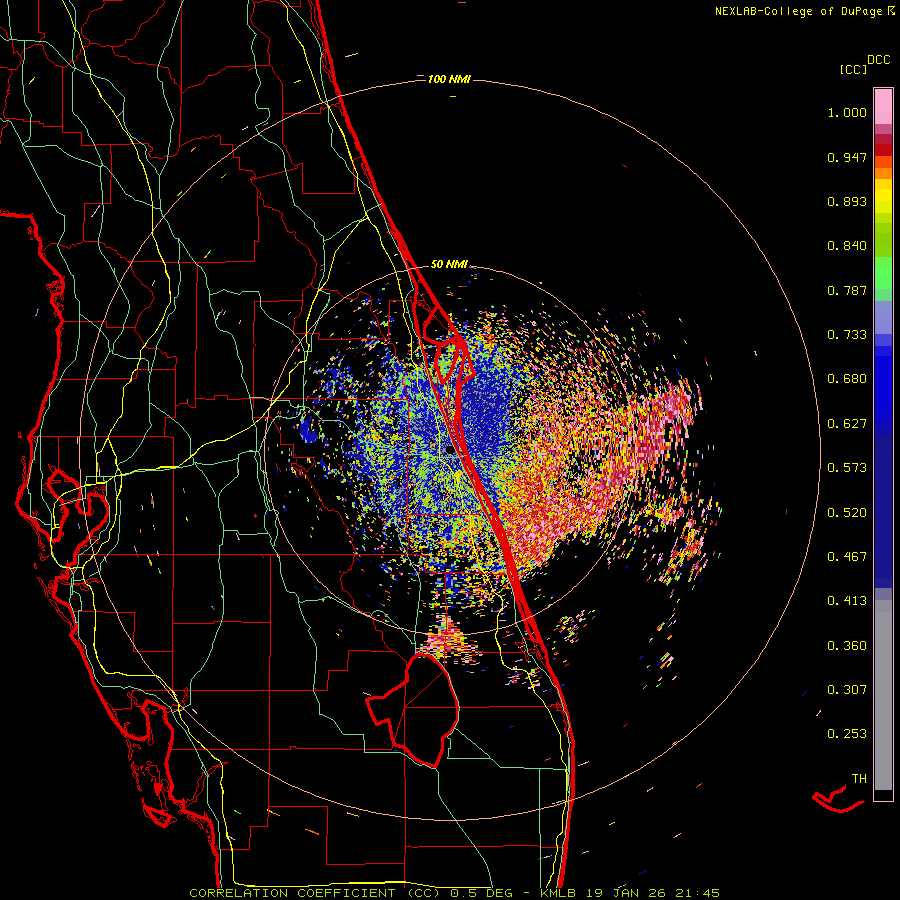Select the 0.840 scale value
900x900 pixels.
(x=847, y=246)
